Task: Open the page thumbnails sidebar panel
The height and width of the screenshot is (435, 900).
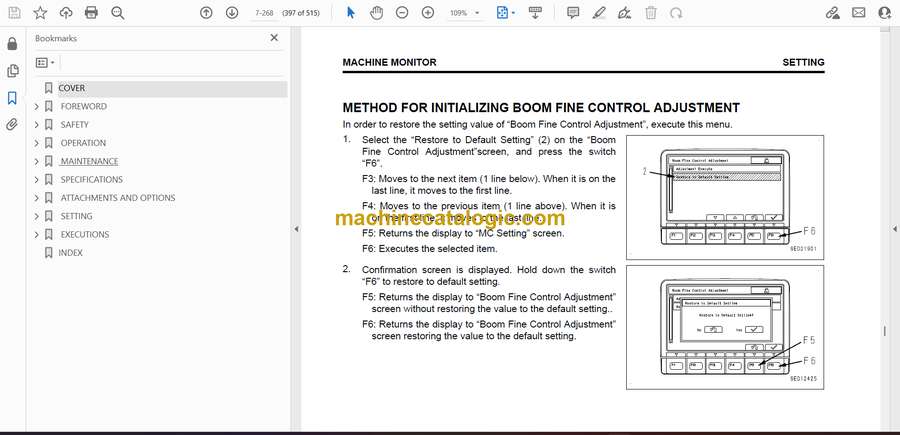Action: pos(12,71)
